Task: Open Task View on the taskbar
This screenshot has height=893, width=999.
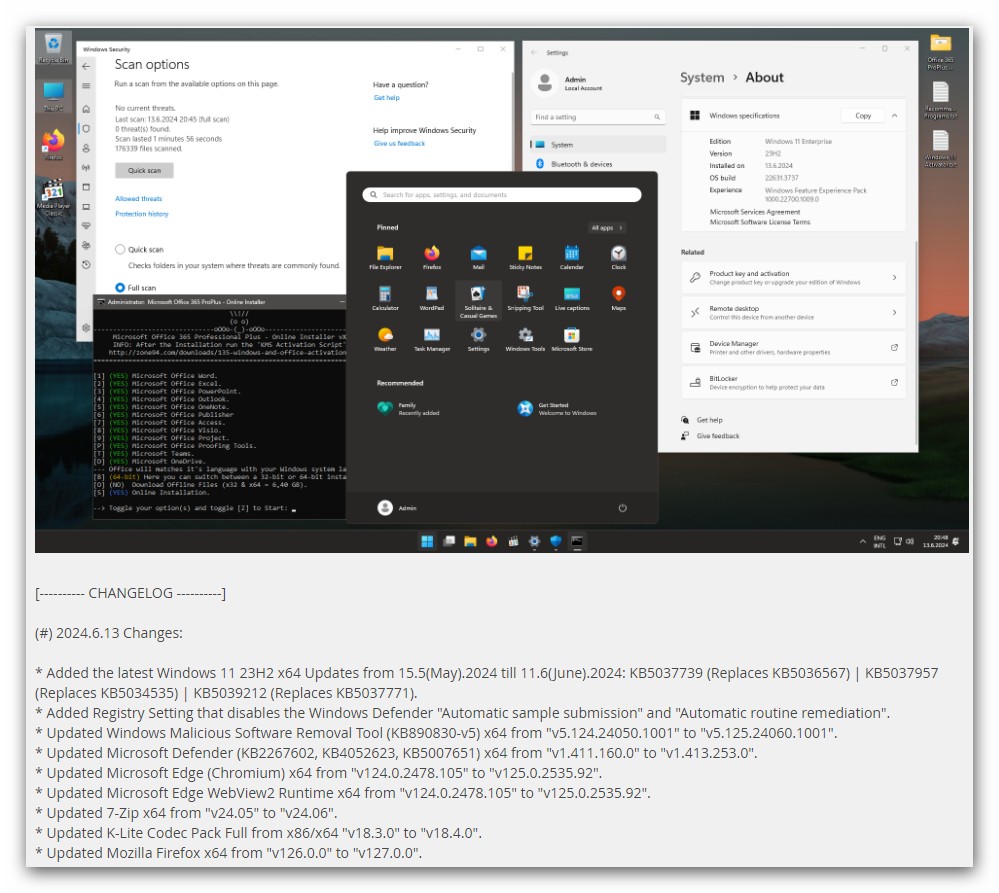Action: click(x=449, y=541)
